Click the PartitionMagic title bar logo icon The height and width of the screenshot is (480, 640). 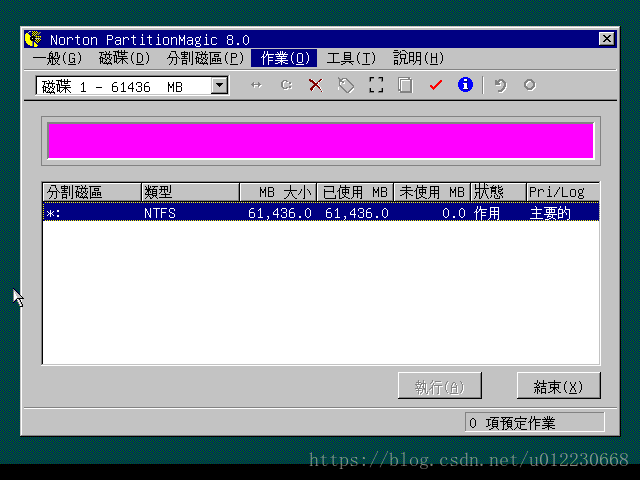coord(33,39)
